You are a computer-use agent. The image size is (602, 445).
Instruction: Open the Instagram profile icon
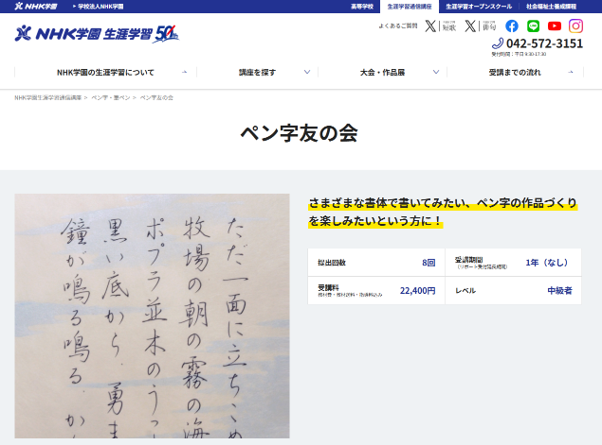pyautogui.click(x=576, y=26)
